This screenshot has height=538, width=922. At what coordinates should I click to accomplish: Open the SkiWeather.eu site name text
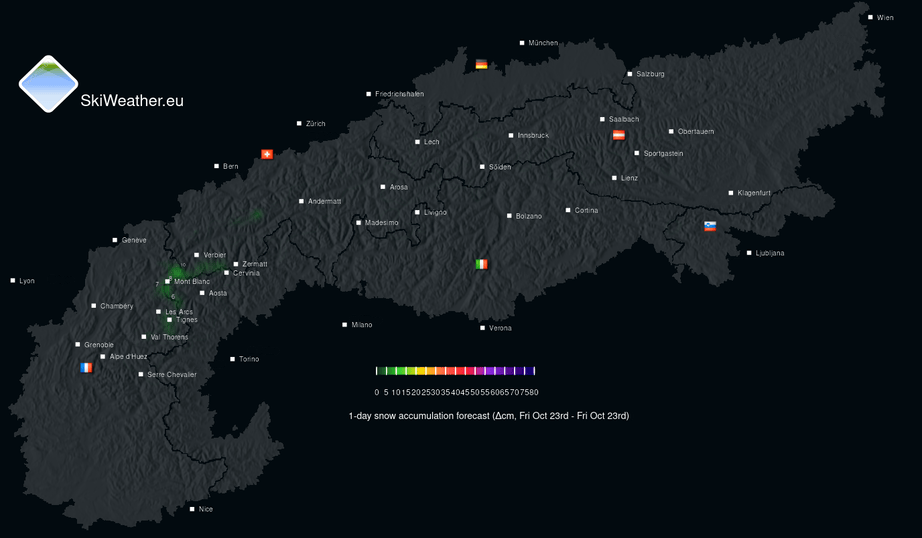[132, 101]
